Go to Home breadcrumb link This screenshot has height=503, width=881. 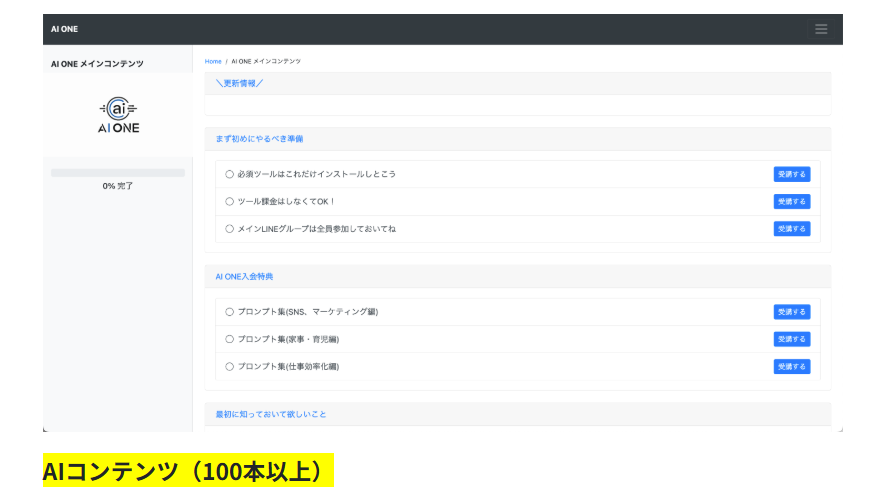click(x=213, y=61)
